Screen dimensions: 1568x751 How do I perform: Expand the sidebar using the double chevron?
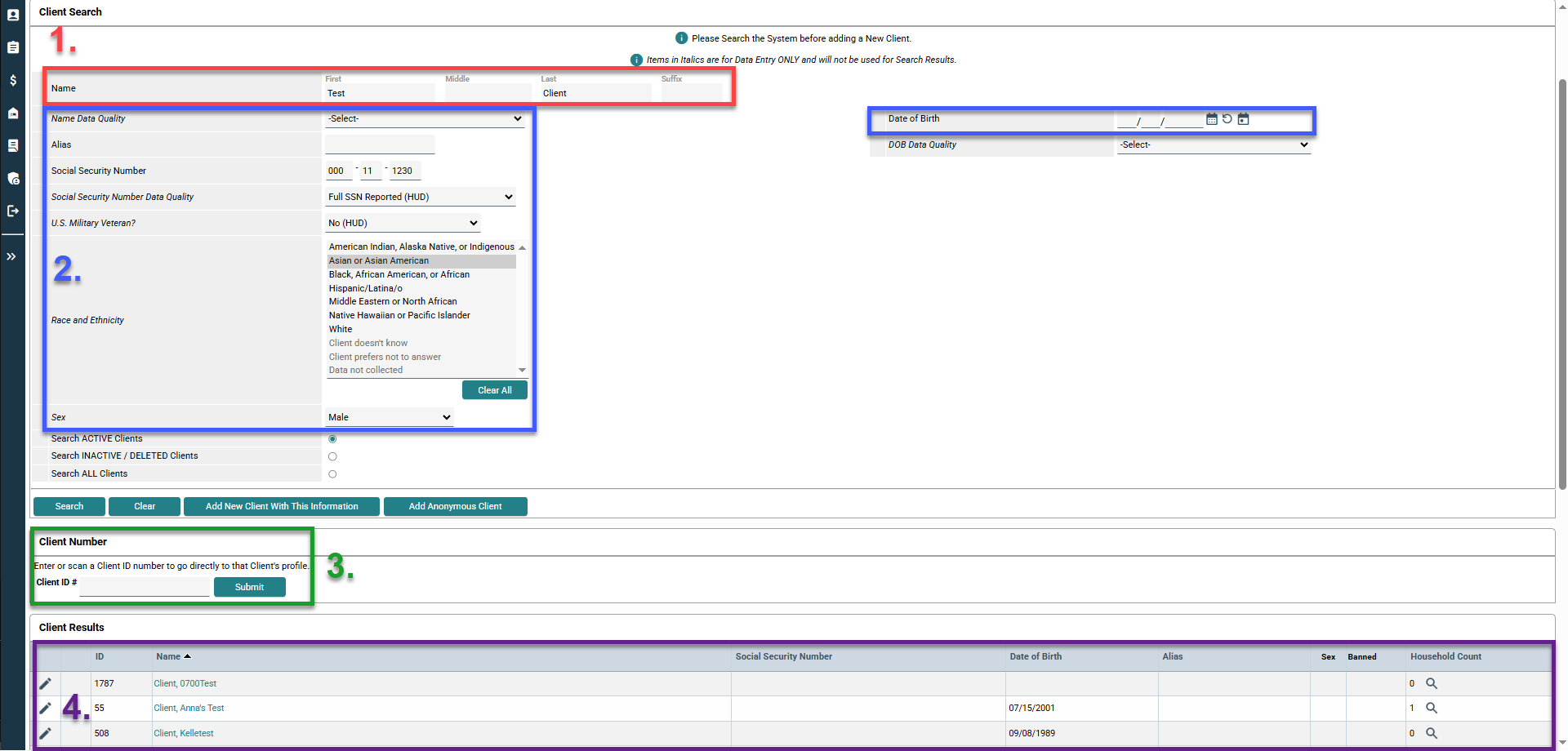[12, 256]
